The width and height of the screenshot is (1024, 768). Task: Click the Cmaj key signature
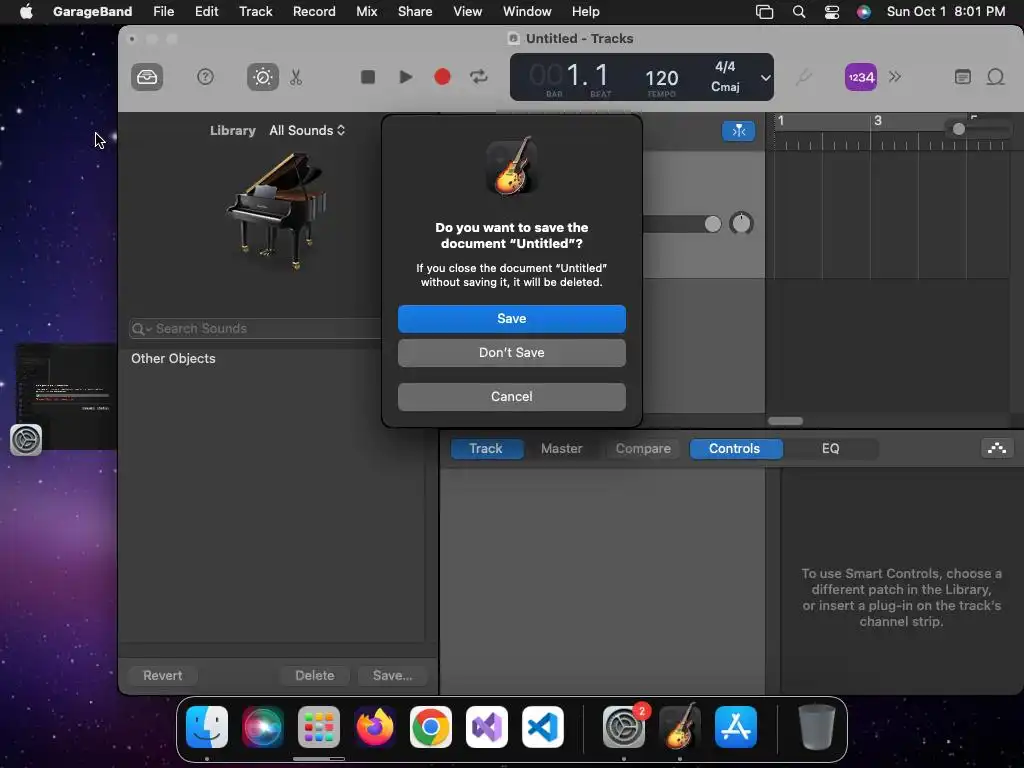coord(725,87)
